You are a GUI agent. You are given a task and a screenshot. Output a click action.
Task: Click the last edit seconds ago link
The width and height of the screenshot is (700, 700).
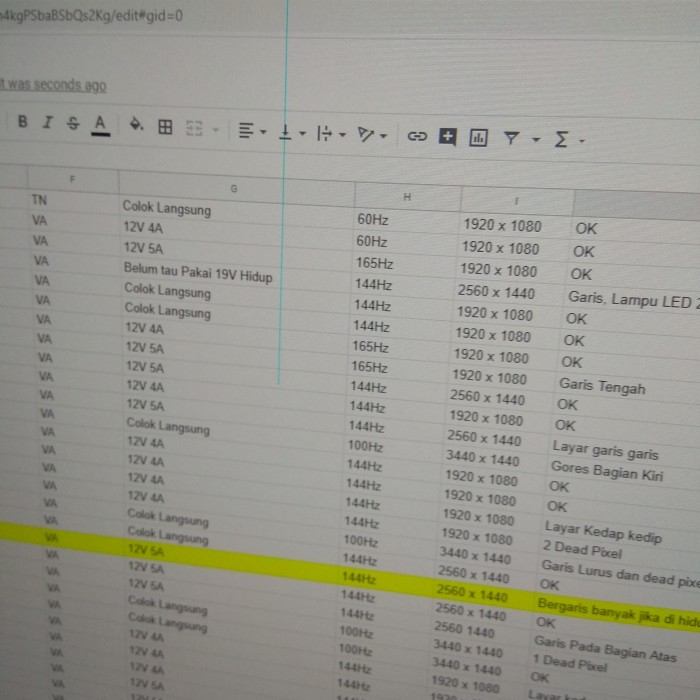(53, 86)
